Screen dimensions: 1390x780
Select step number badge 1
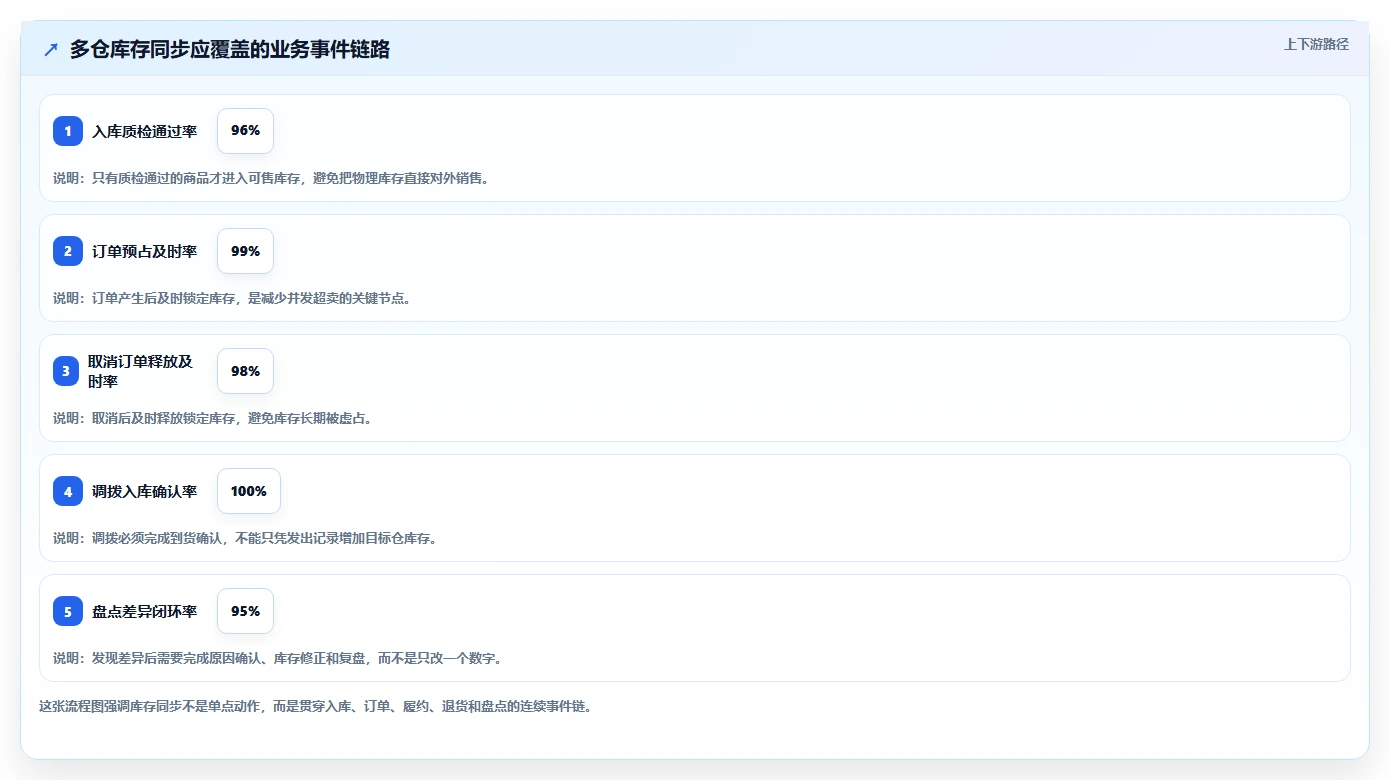pos(68,131)
